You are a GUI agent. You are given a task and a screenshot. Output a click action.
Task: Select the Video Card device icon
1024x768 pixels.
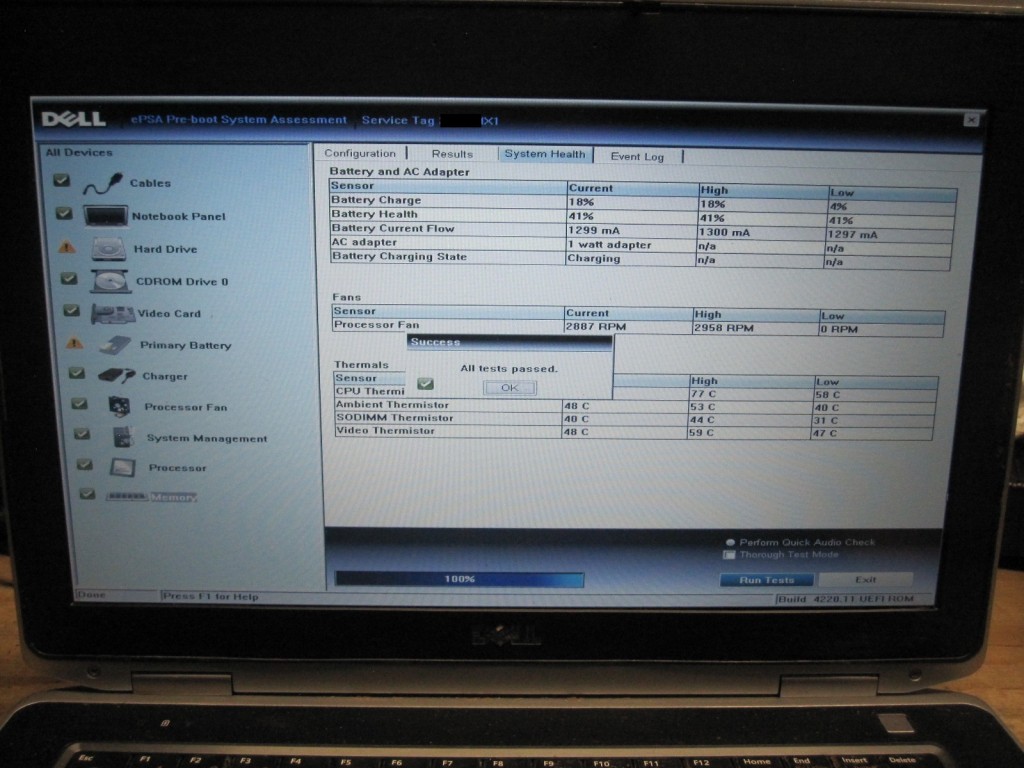tap(112, 314)
